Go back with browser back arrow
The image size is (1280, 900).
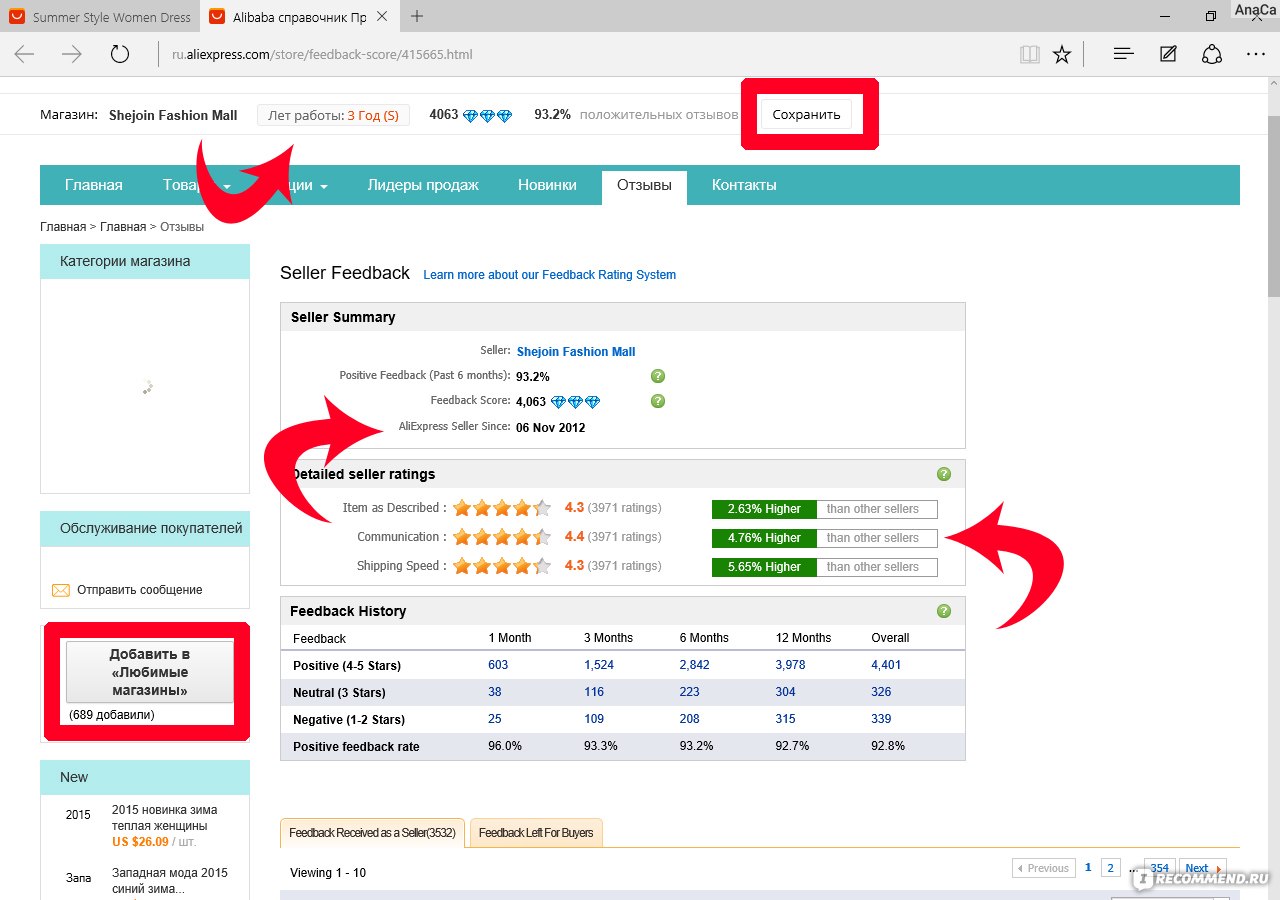click(x=25, y=54)
